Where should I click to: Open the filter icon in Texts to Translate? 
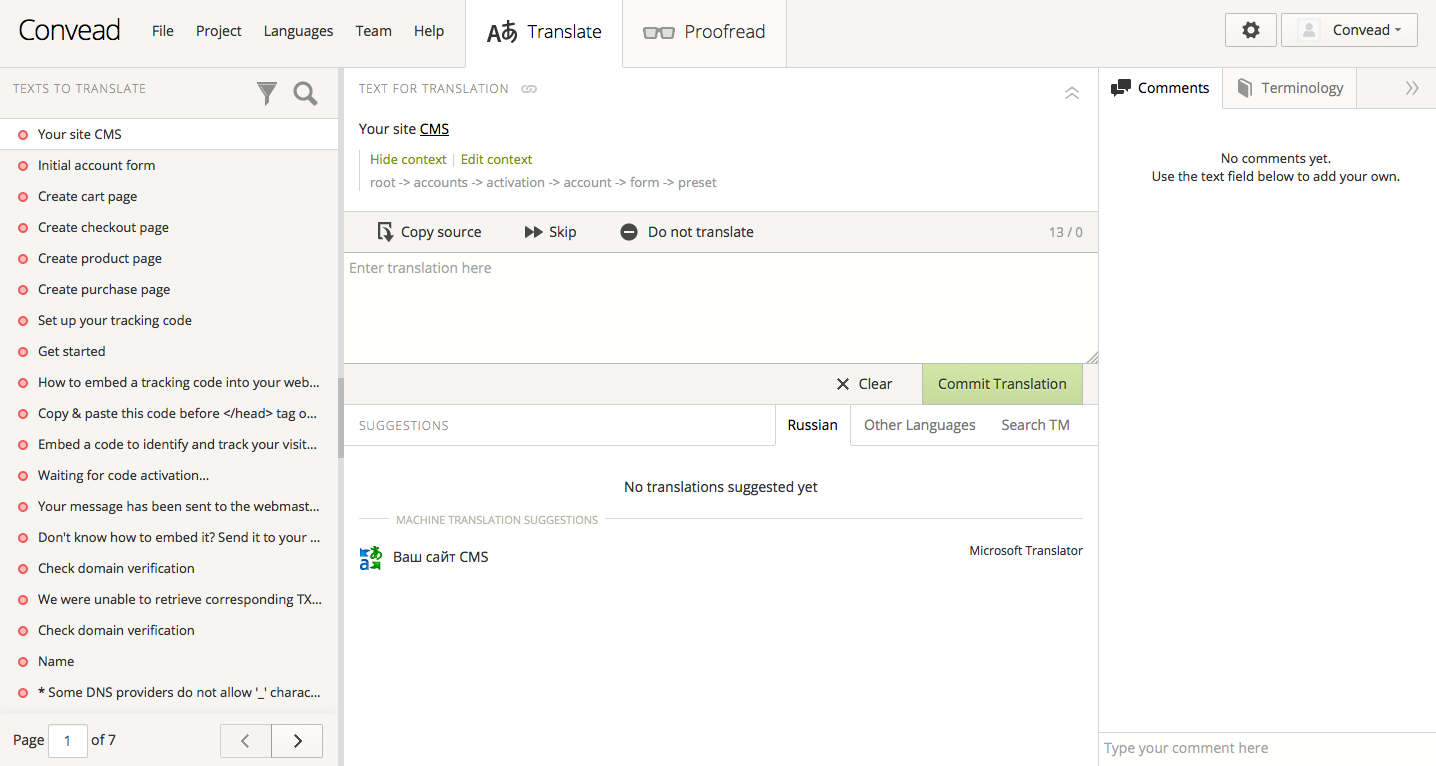[267, 93]
